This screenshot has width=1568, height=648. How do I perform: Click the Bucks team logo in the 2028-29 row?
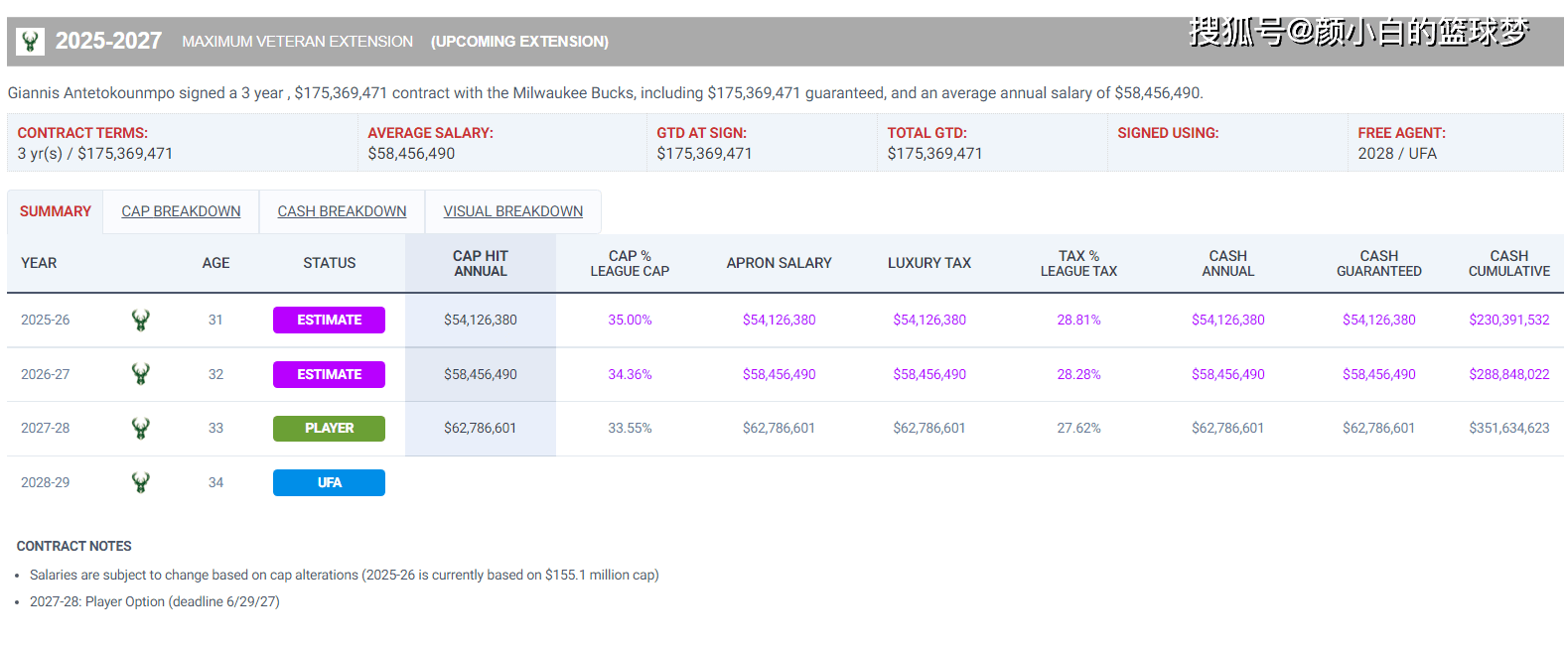(141, 482)
